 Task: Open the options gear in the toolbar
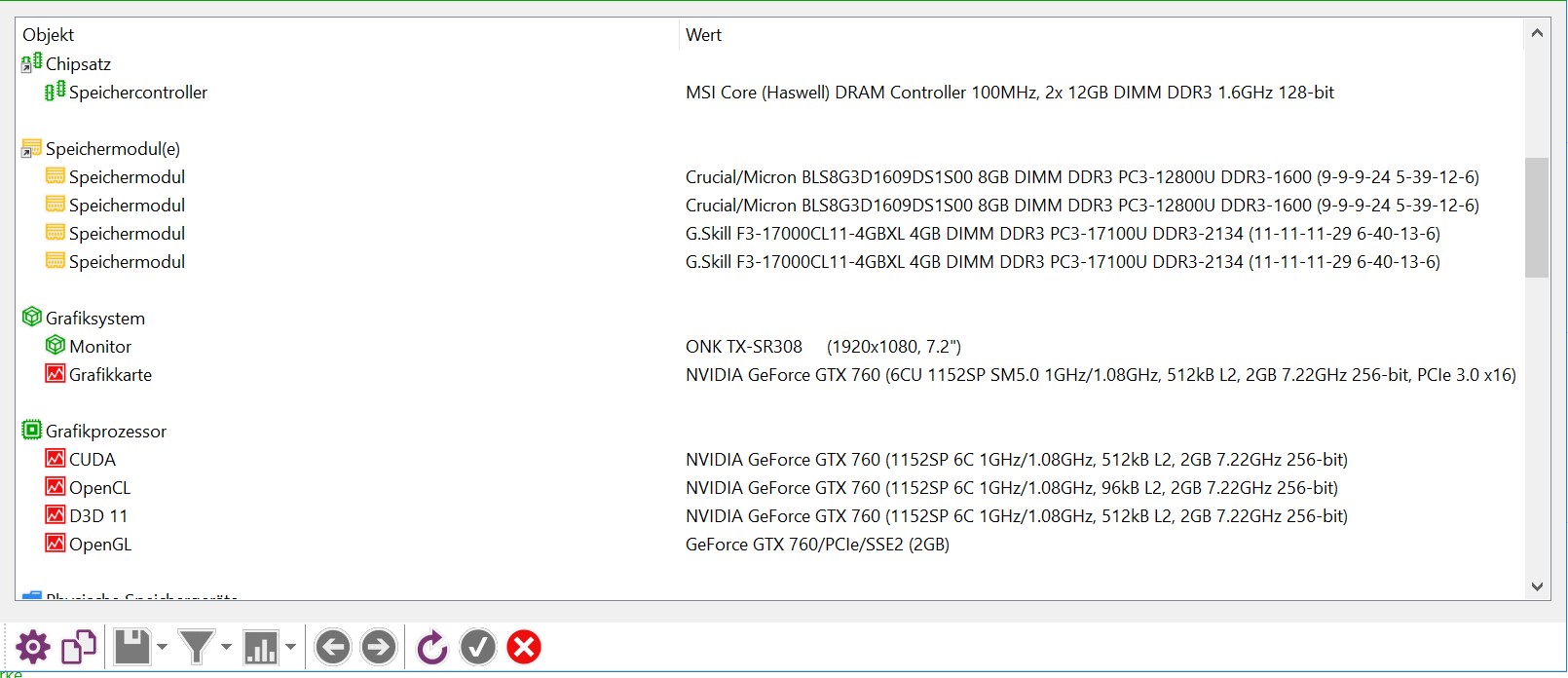pyautogui.click(x=32, y=647)
